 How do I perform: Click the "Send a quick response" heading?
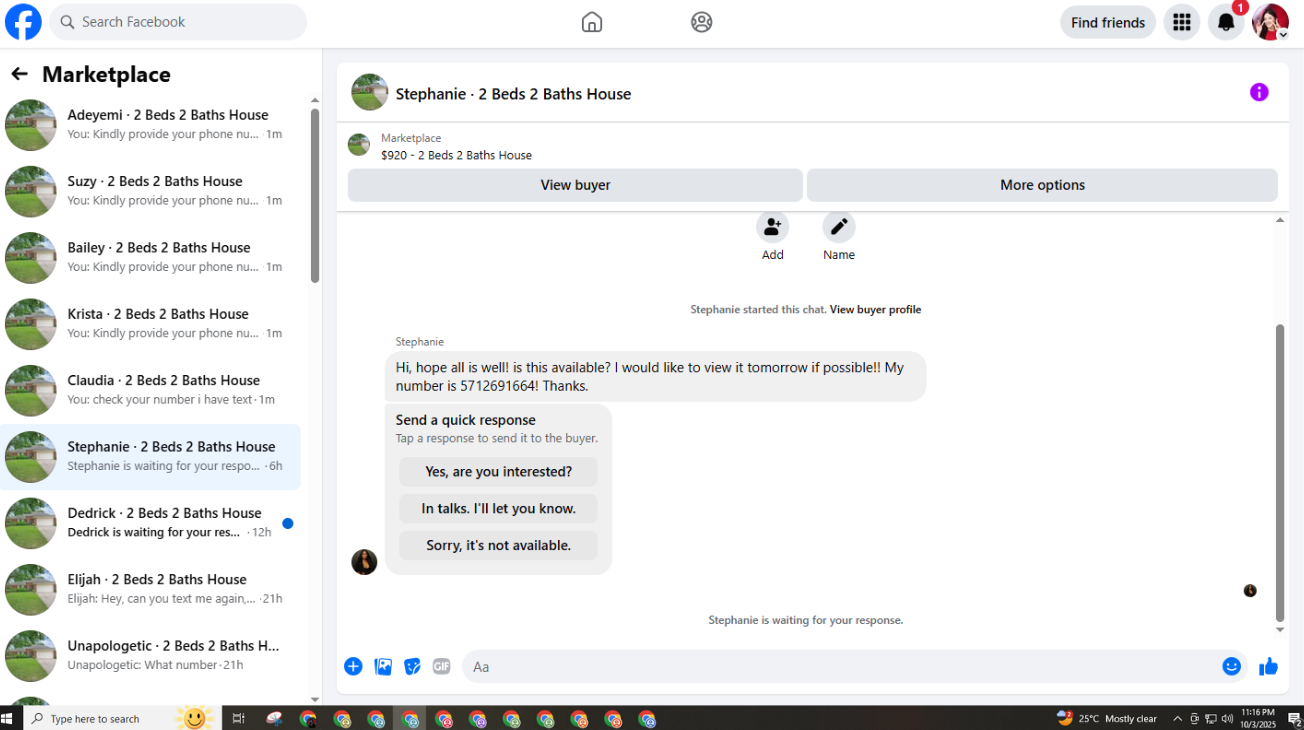coord(466,420)
